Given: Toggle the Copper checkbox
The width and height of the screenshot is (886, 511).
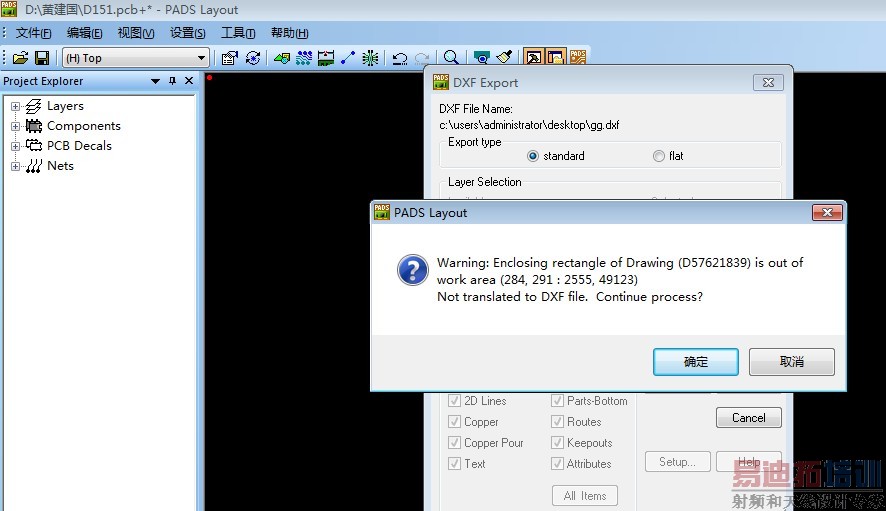Looking at the screenshot, I should tap(454, 422).
